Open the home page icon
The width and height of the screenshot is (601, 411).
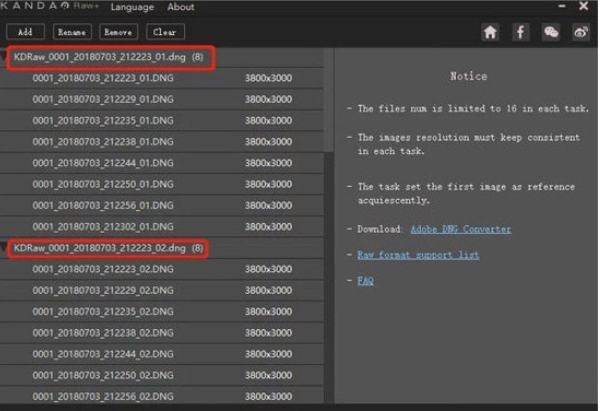(x=490, y=32)
